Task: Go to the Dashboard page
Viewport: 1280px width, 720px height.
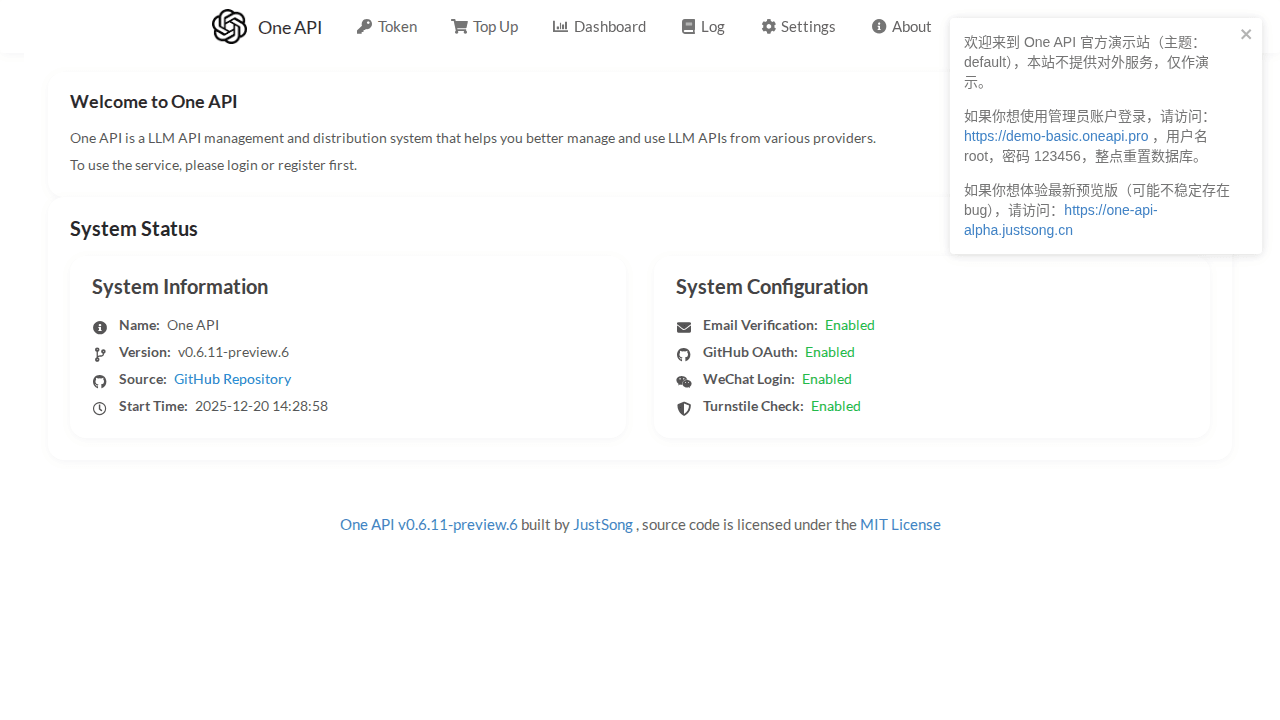Action: click(x=599, y=27)
